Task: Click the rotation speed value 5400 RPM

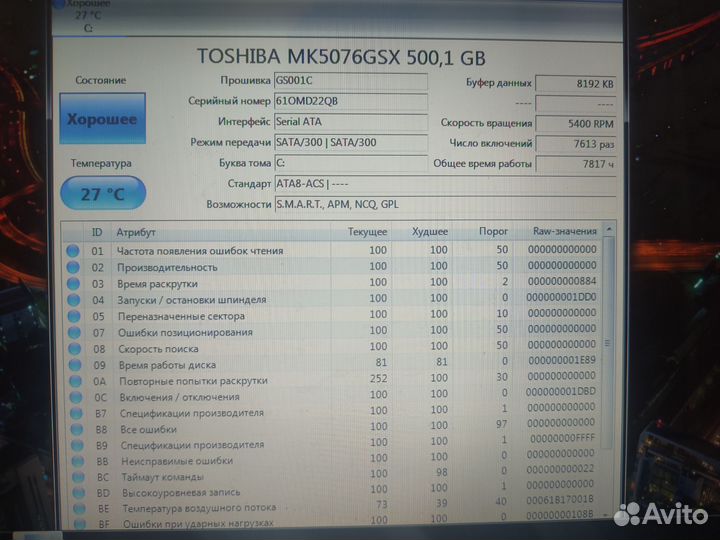Action: pos(575,124)
